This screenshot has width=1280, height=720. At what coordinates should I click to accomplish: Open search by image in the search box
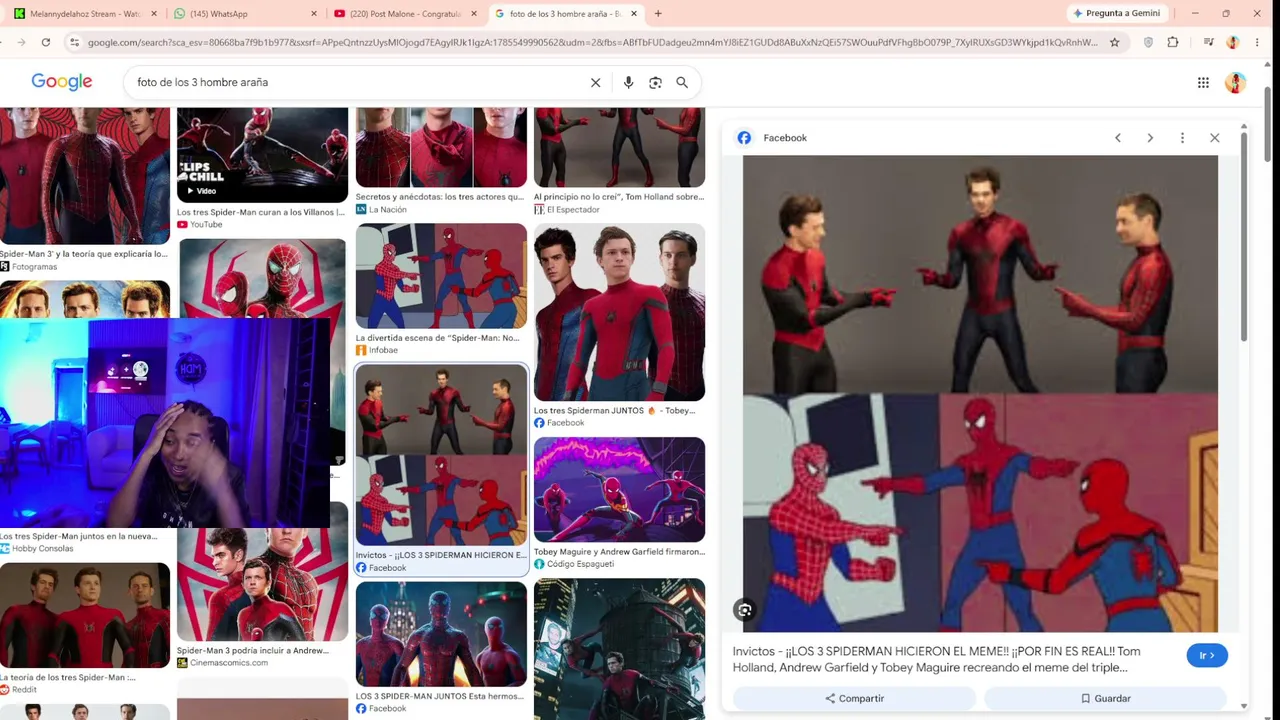pos(655,83)
